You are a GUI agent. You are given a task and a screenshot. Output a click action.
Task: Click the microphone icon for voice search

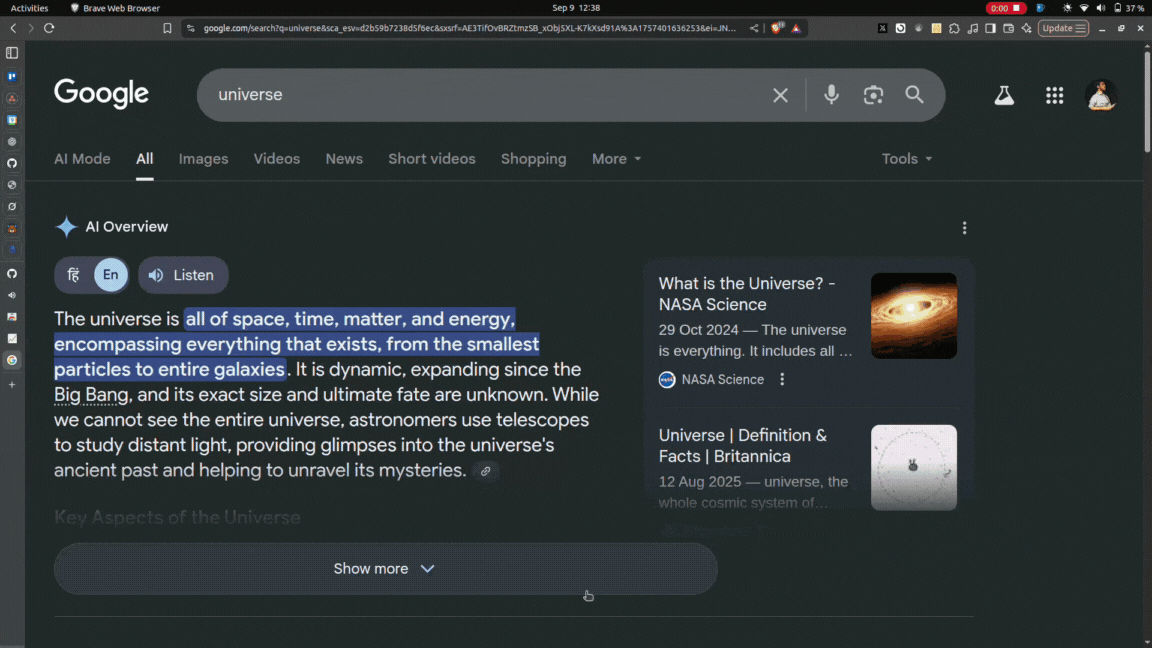click(831, 94)
